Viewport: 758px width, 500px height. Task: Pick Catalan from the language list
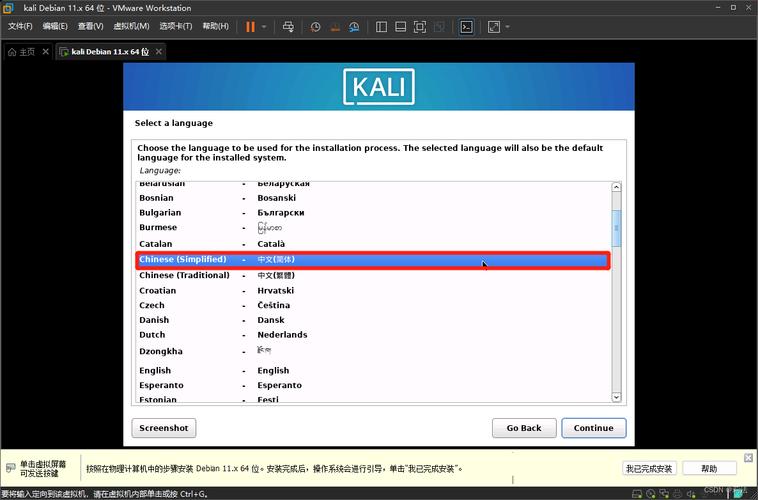[x=371, y=244]
